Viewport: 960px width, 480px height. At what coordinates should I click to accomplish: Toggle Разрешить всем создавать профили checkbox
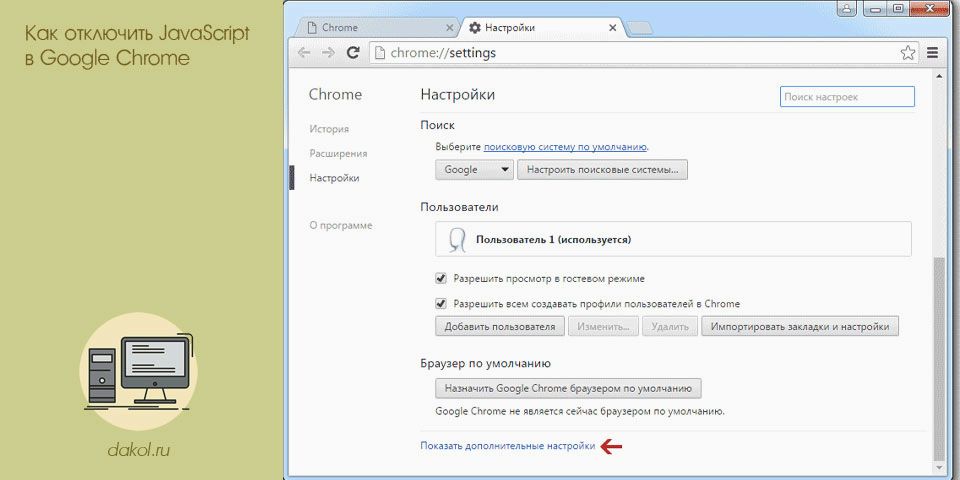(x=440, y=303)
